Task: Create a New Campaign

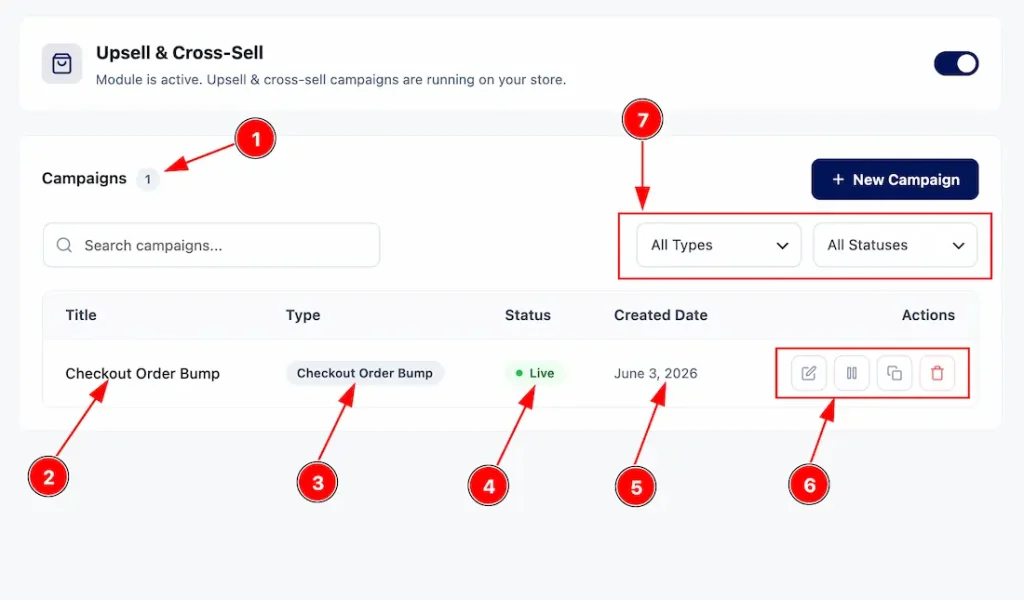Action: pos(895,179)
